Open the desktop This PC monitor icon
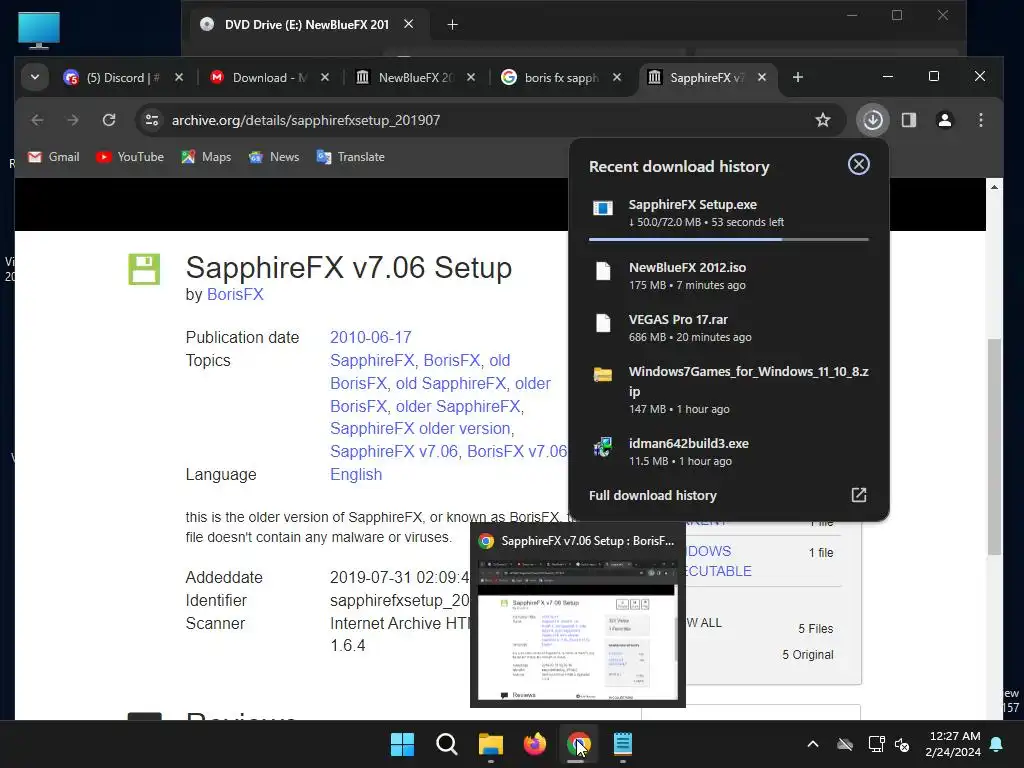1024x768 pixels. tap(39, 30)
